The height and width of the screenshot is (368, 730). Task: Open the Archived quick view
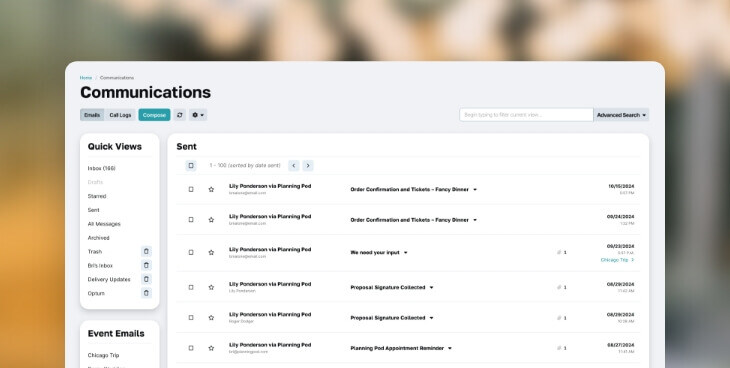(x=98, y=238)
